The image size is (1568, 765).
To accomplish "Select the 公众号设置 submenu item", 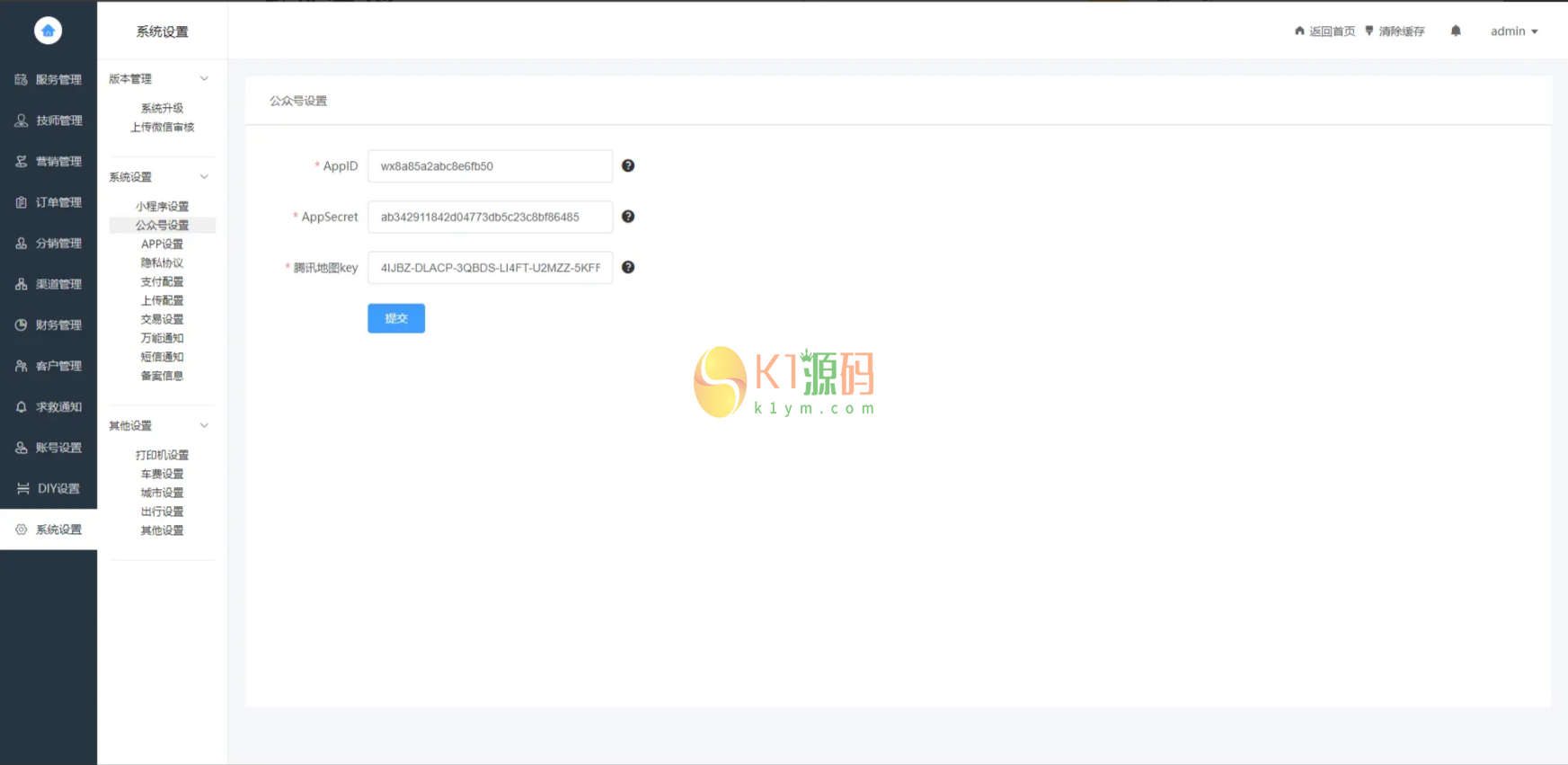I will pyautogui.click(x=162, y=225).
